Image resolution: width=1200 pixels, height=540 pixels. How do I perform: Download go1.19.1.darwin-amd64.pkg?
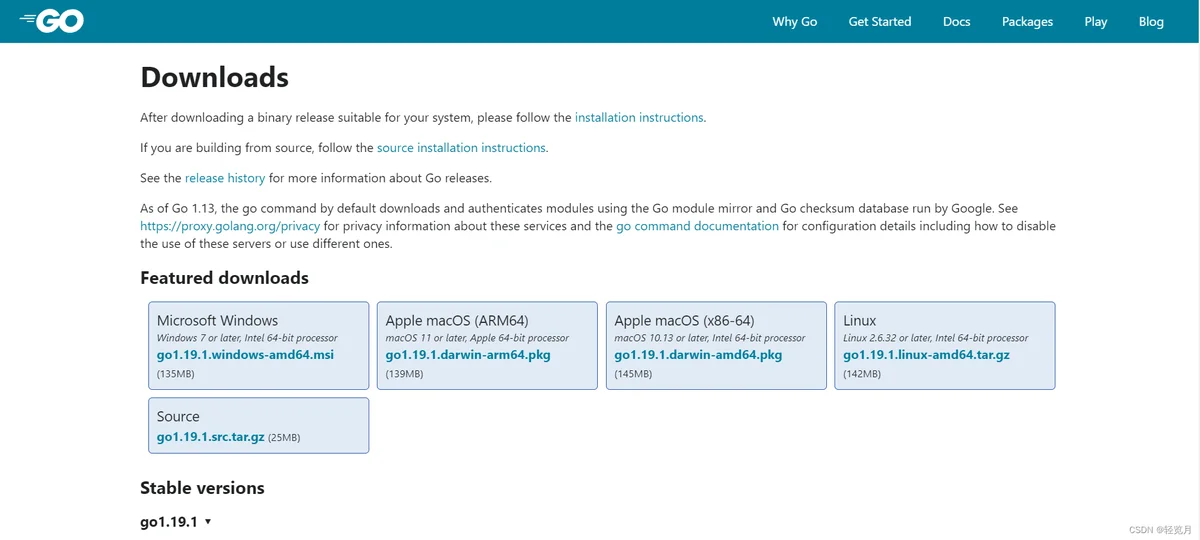698,355
